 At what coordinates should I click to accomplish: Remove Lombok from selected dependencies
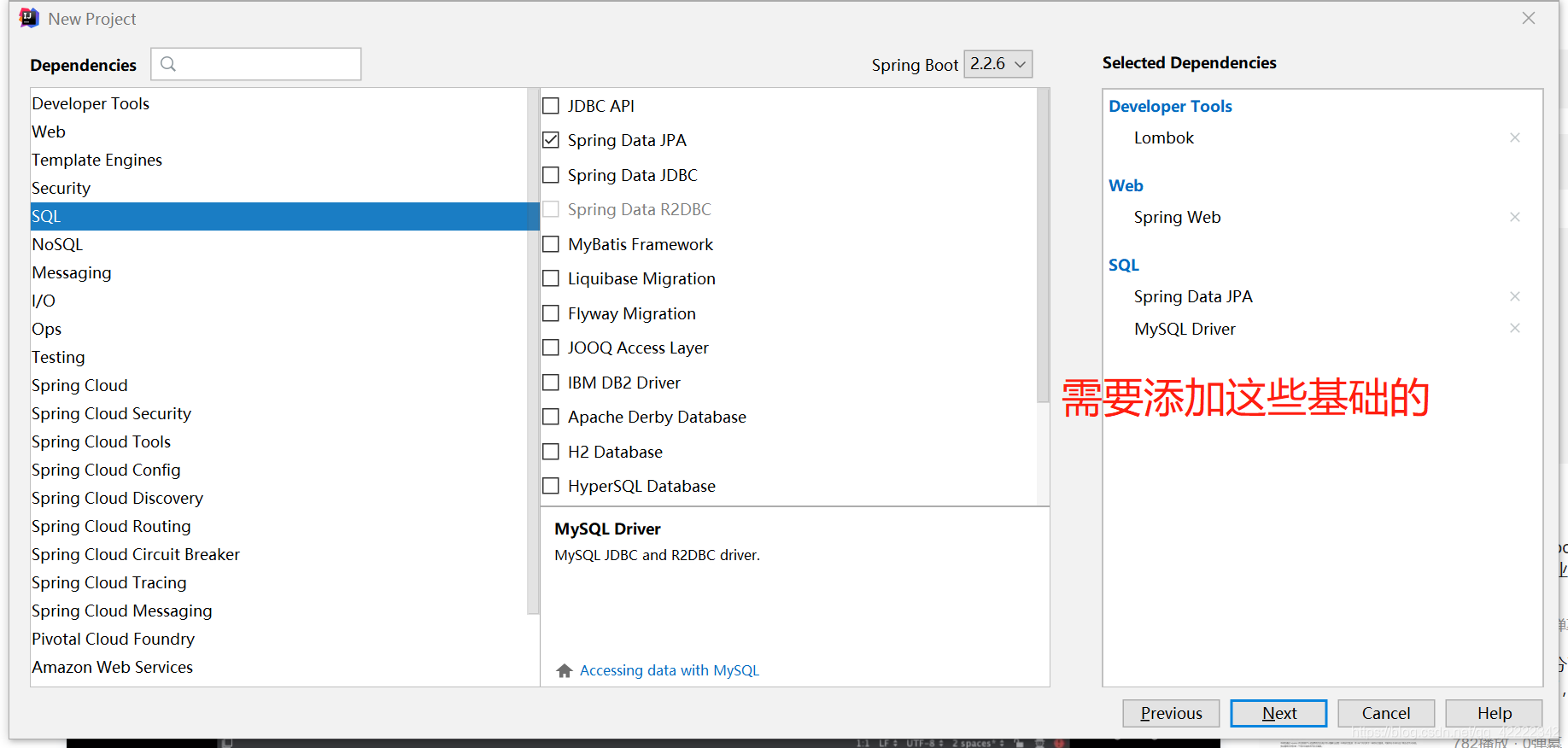coord(1514,137)
